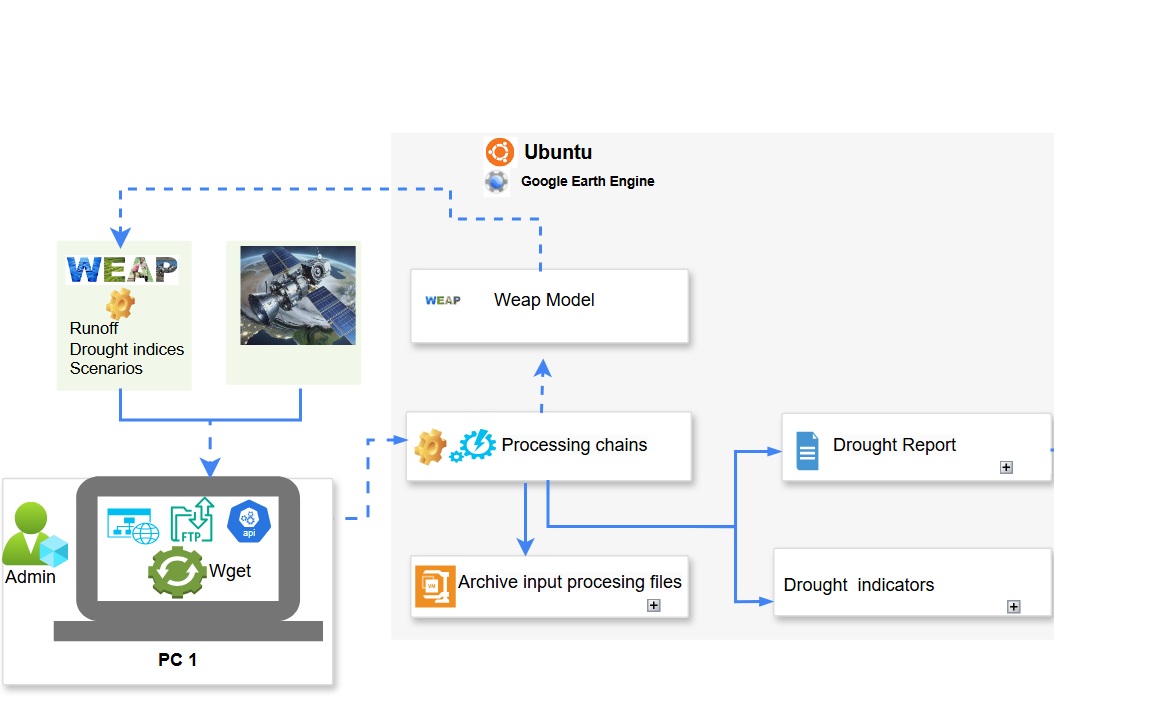Click the green Wget sync gear icon
The height and width of the screenshot is (720, 1152).
click(x=177, y=572)
